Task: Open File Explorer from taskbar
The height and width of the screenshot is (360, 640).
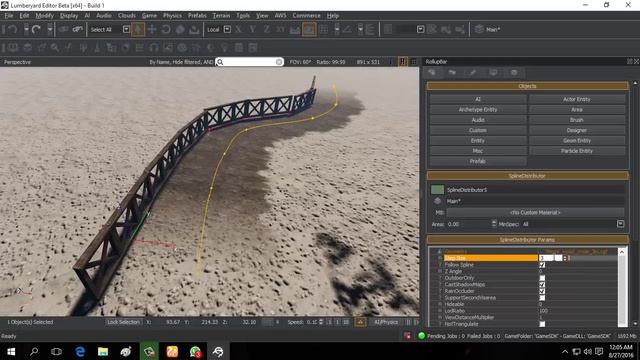Action: pos(103,351)
